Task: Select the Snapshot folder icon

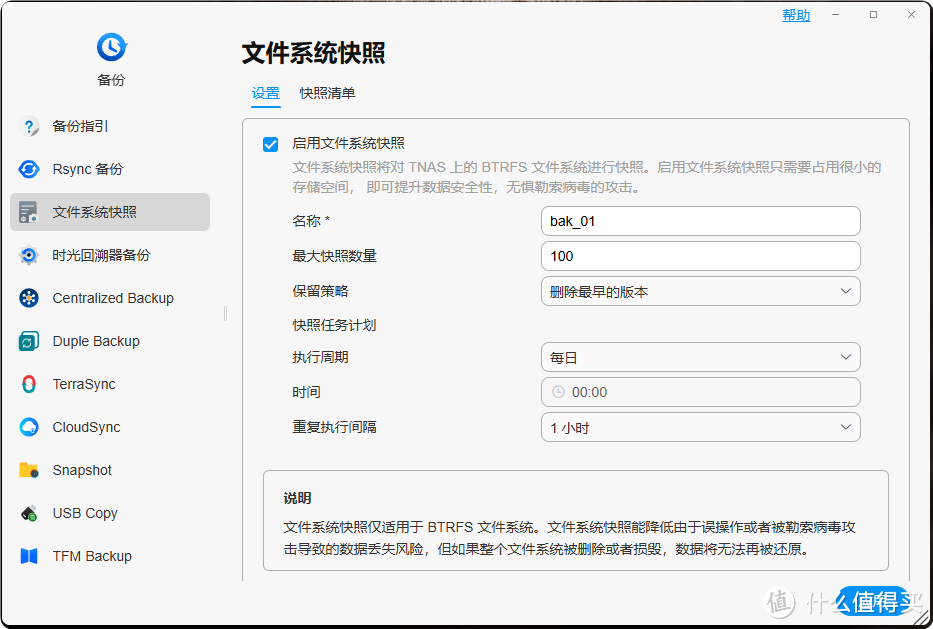Action: point(29,471)
